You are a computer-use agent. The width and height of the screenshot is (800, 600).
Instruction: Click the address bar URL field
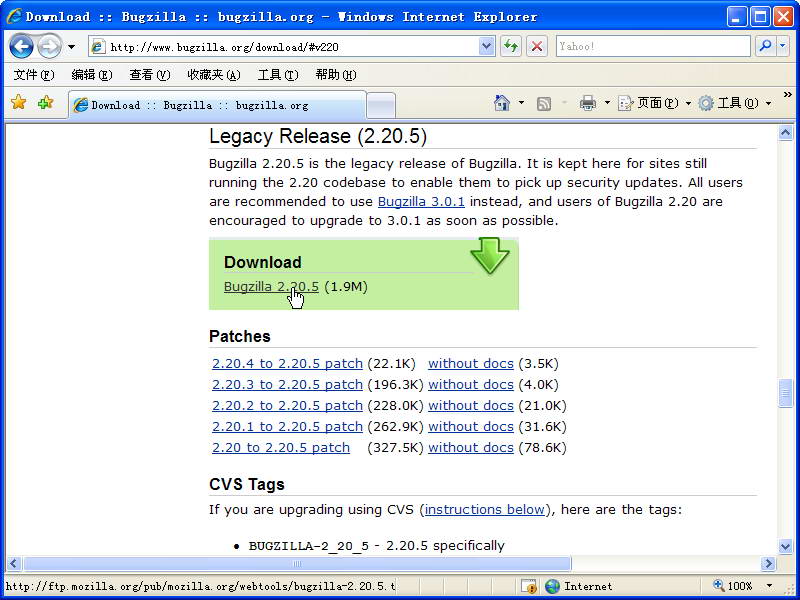293,47
